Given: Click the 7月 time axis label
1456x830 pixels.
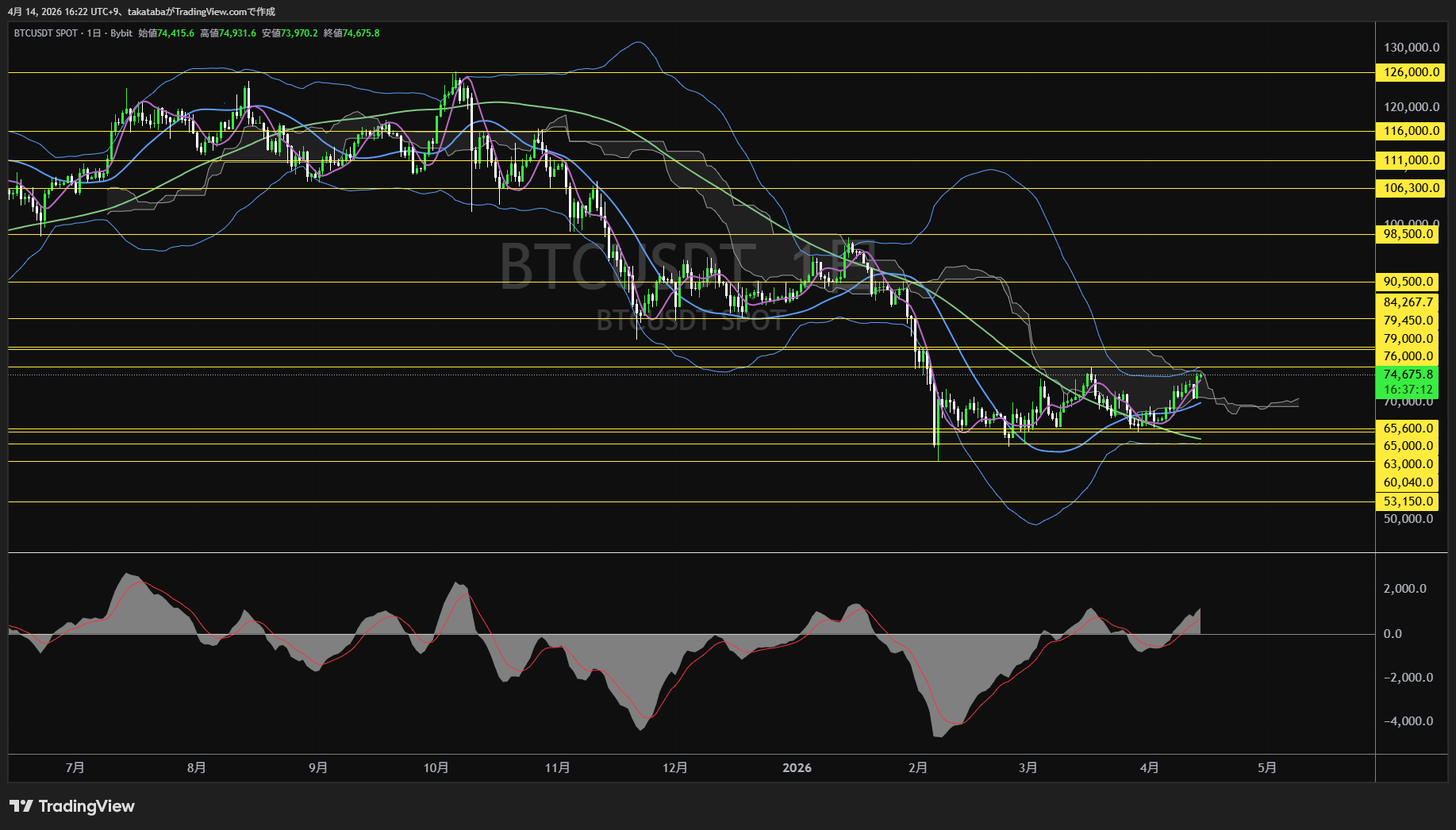Looking at the screenshot, I should pos(75,767).
